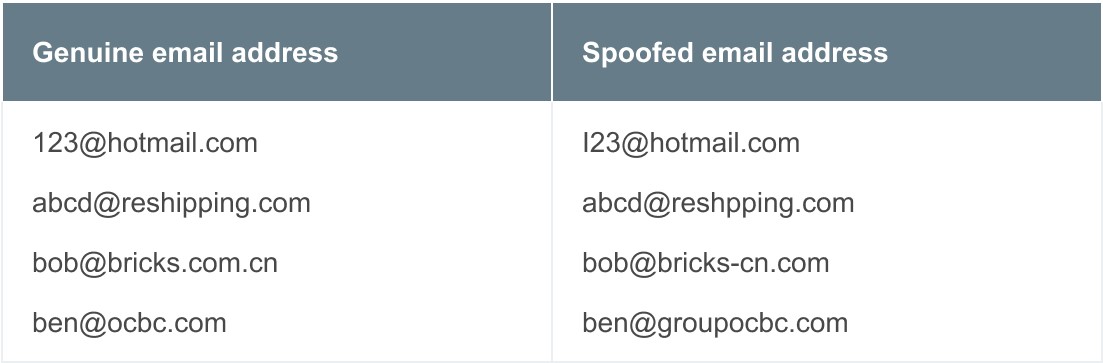Select bob@bricks.com.cn cell
The height and width of the screenshot is (363, 1103).
click(x=155, y=263)
